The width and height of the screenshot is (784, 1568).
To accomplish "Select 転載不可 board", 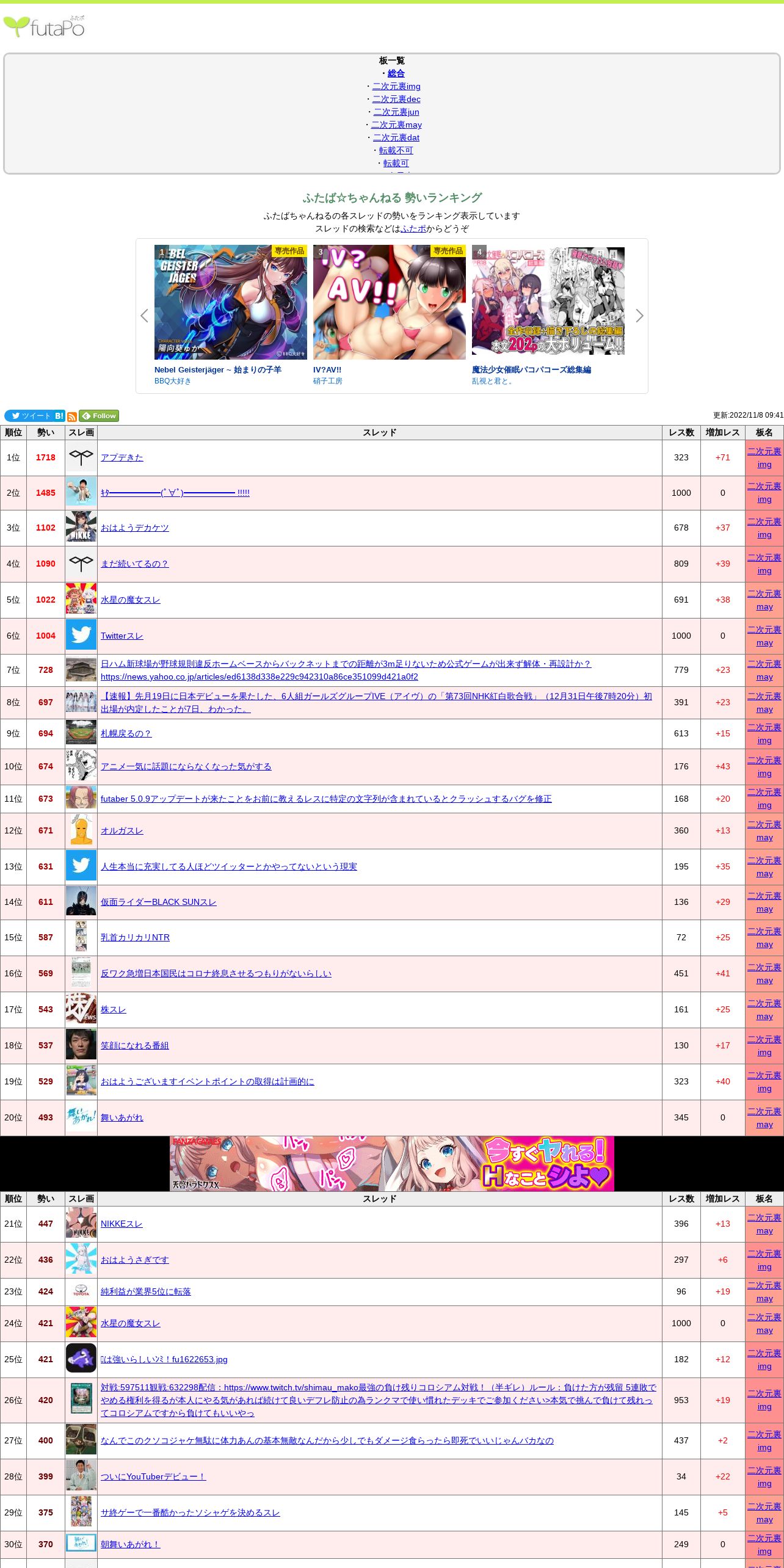I will 396,150.
